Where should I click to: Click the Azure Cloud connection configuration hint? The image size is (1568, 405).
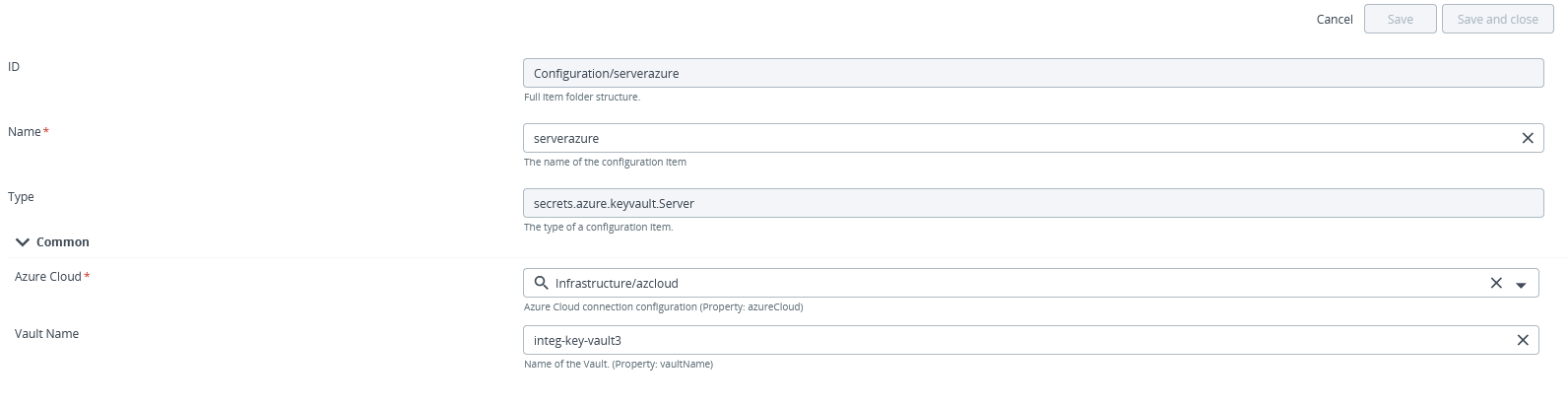tap(663, 306)
